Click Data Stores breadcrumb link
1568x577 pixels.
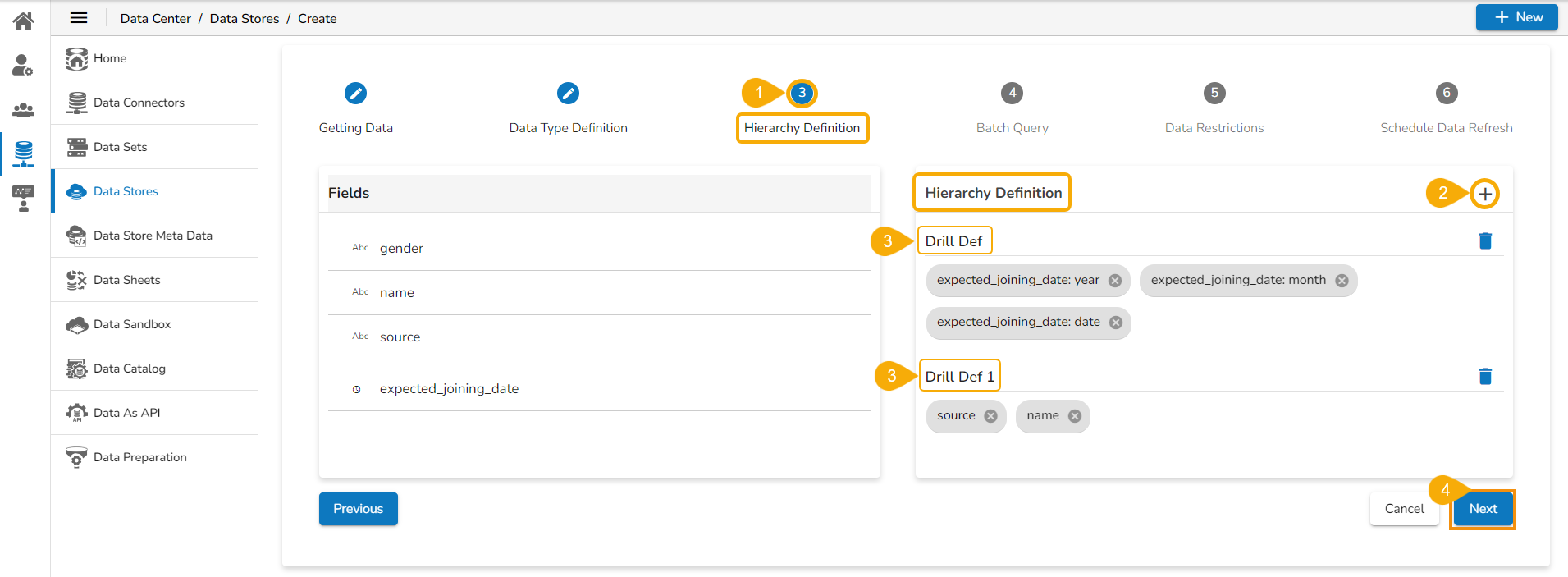pos(245,19)
